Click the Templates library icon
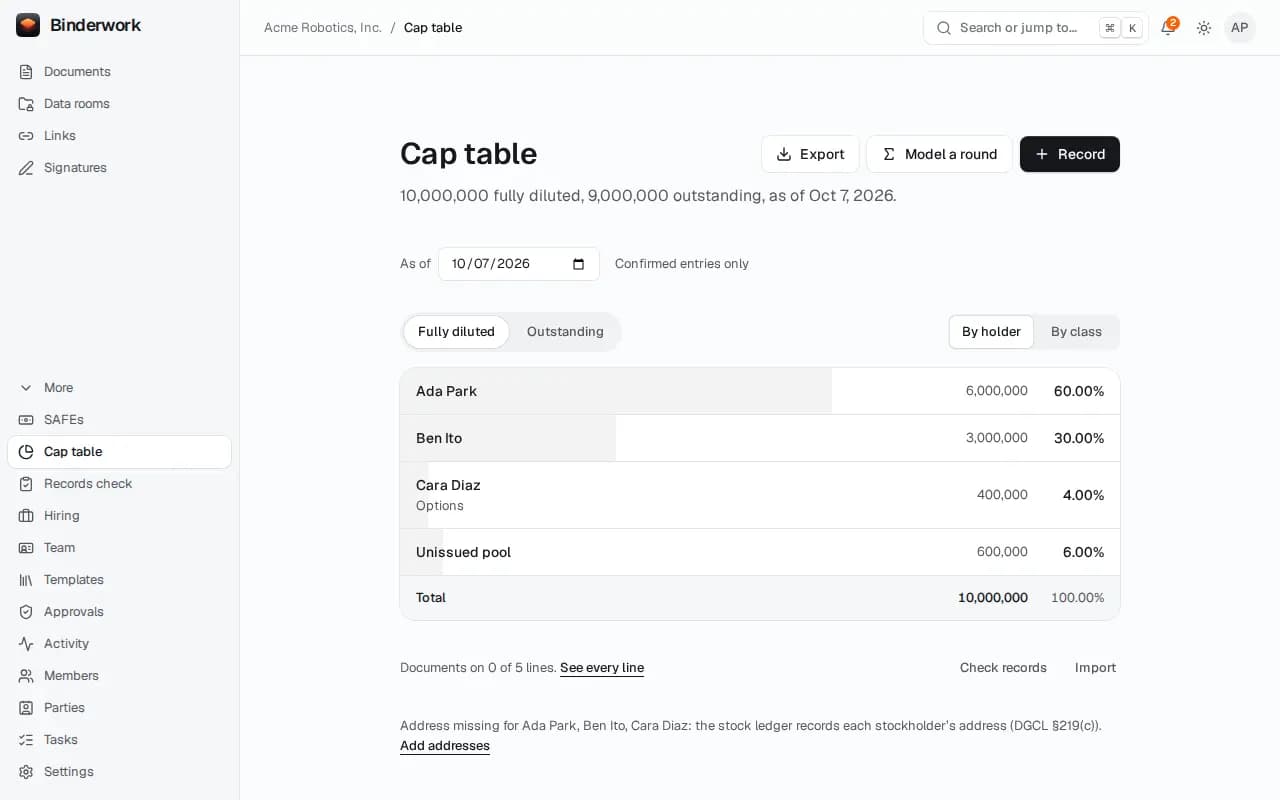 pyautogui.click(x=26, y=580)
